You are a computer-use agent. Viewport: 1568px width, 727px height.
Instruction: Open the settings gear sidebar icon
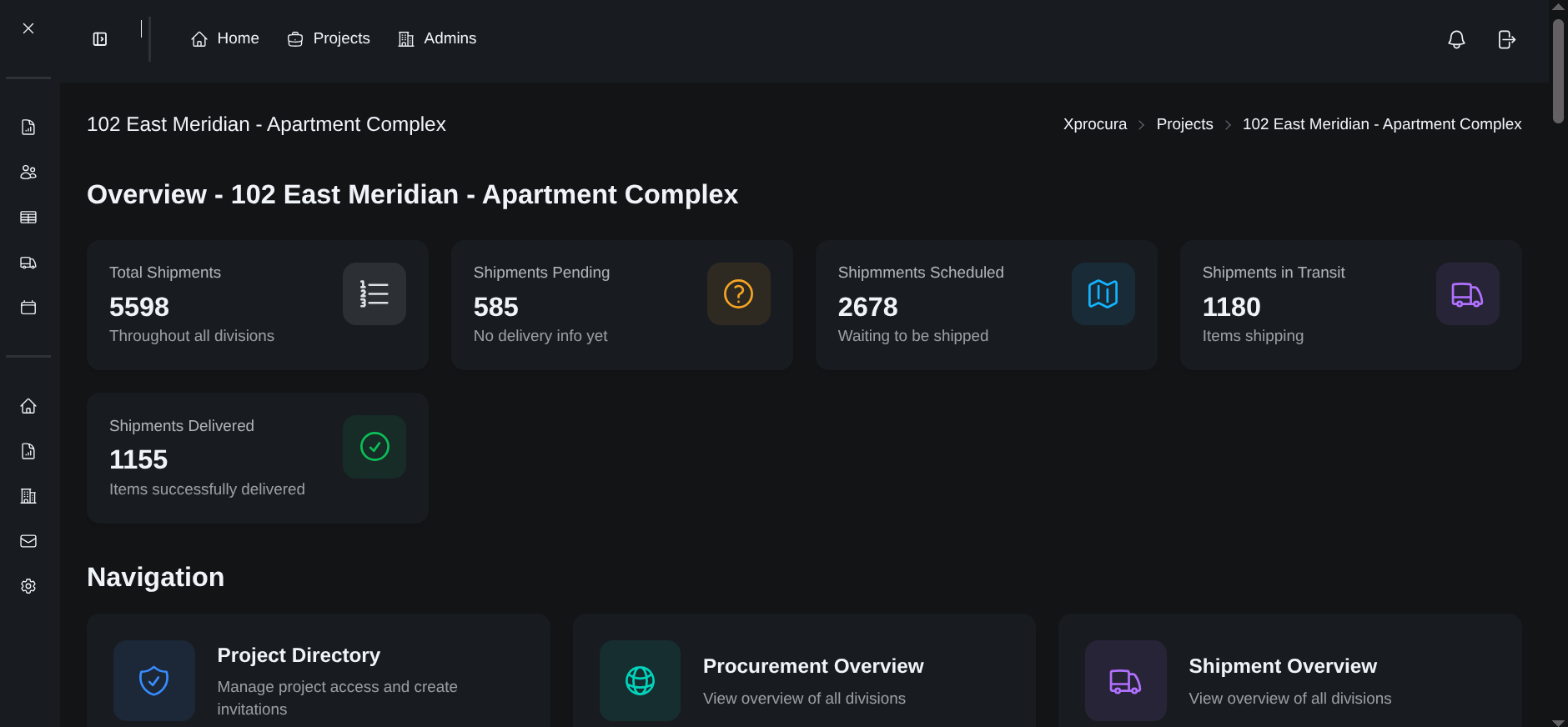tap(28, 586)
